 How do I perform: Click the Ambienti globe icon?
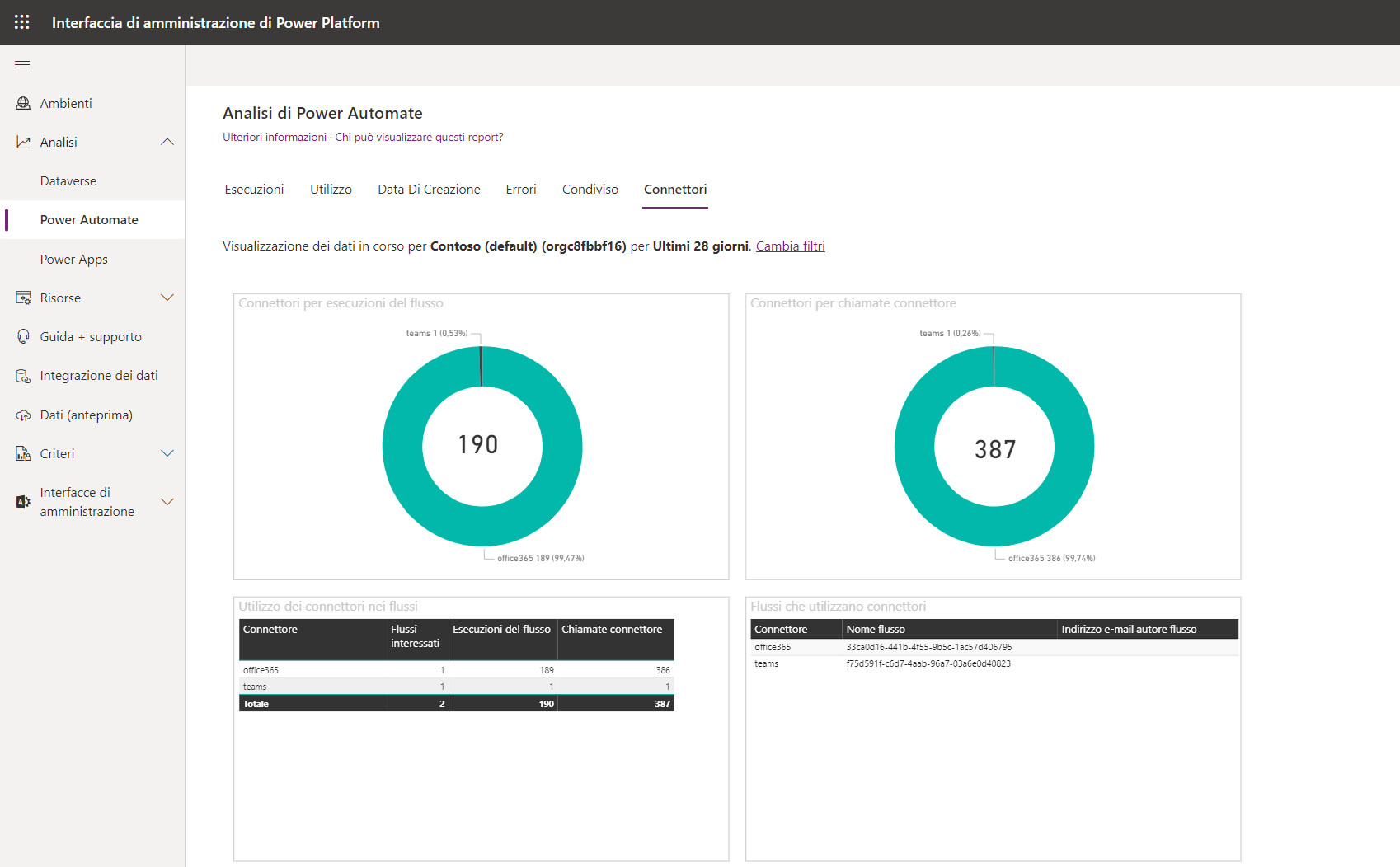[x=23, y=103]
